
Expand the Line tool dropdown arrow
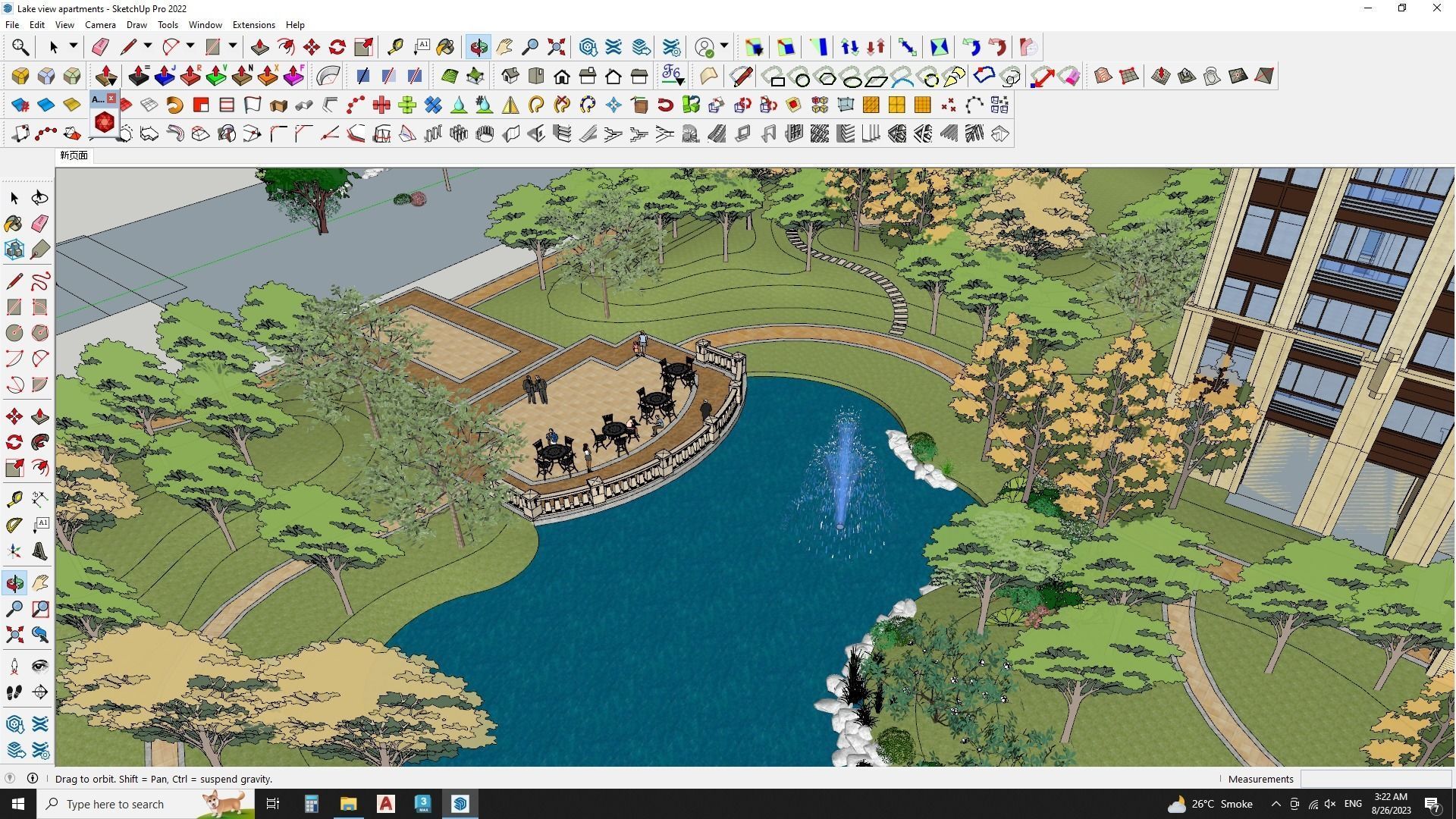pyautogui.click(x=148, y=46)
